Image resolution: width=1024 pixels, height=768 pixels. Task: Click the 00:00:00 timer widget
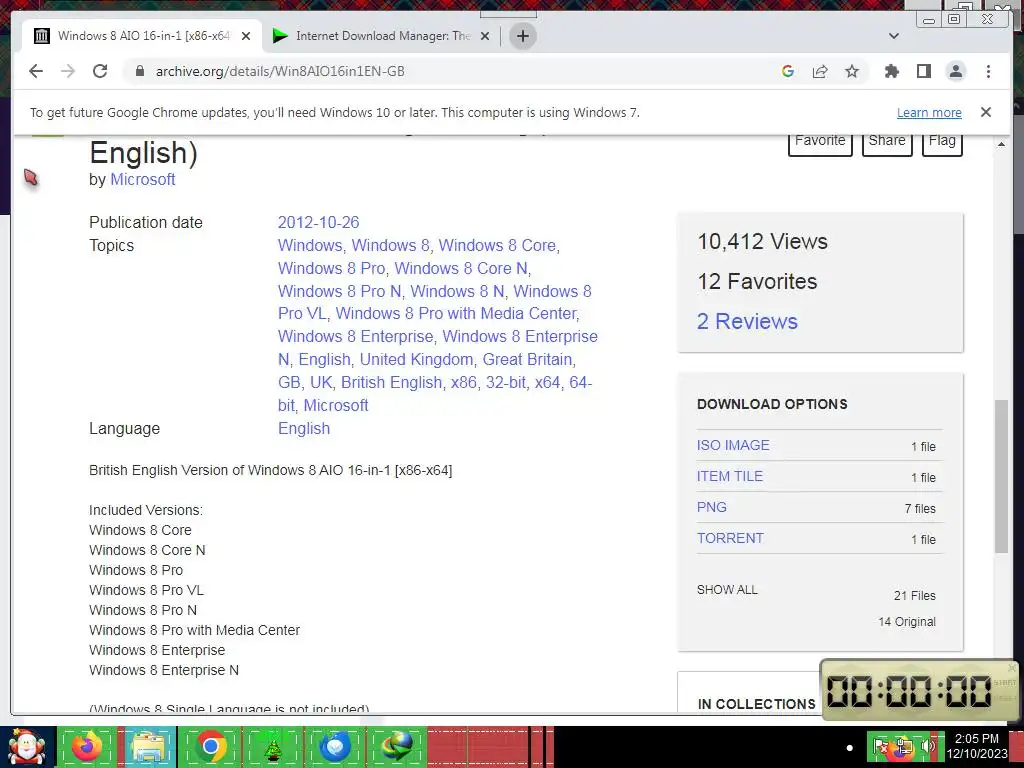click(x=918, y=690)
